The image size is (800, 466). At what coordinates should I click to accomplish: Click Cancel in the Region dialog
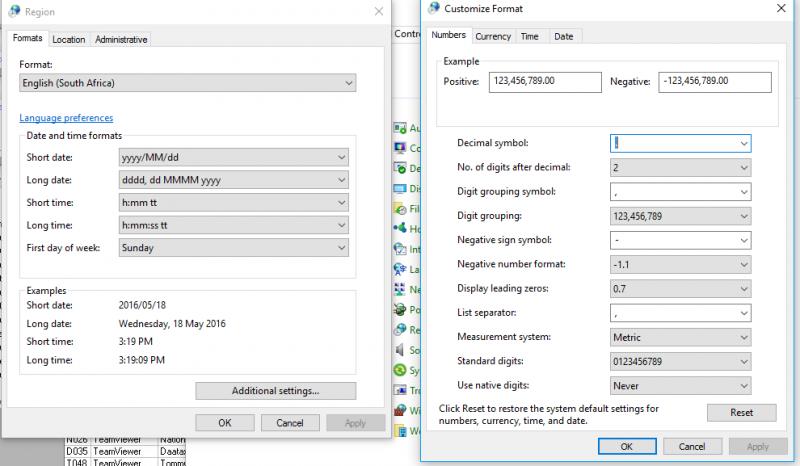click(289, 423)
